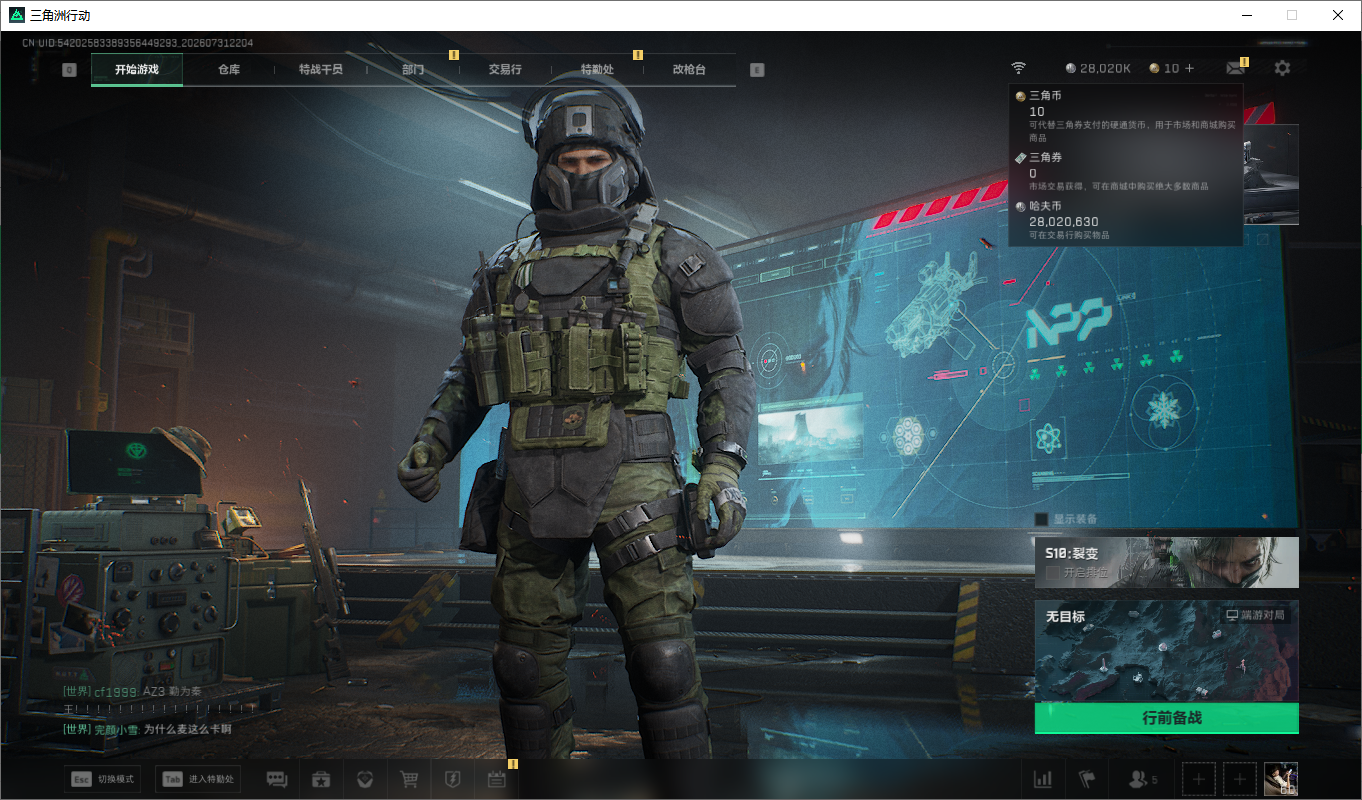Open the mail inbox icon
1362x800 pixels.
click(x=1236, y=68)
